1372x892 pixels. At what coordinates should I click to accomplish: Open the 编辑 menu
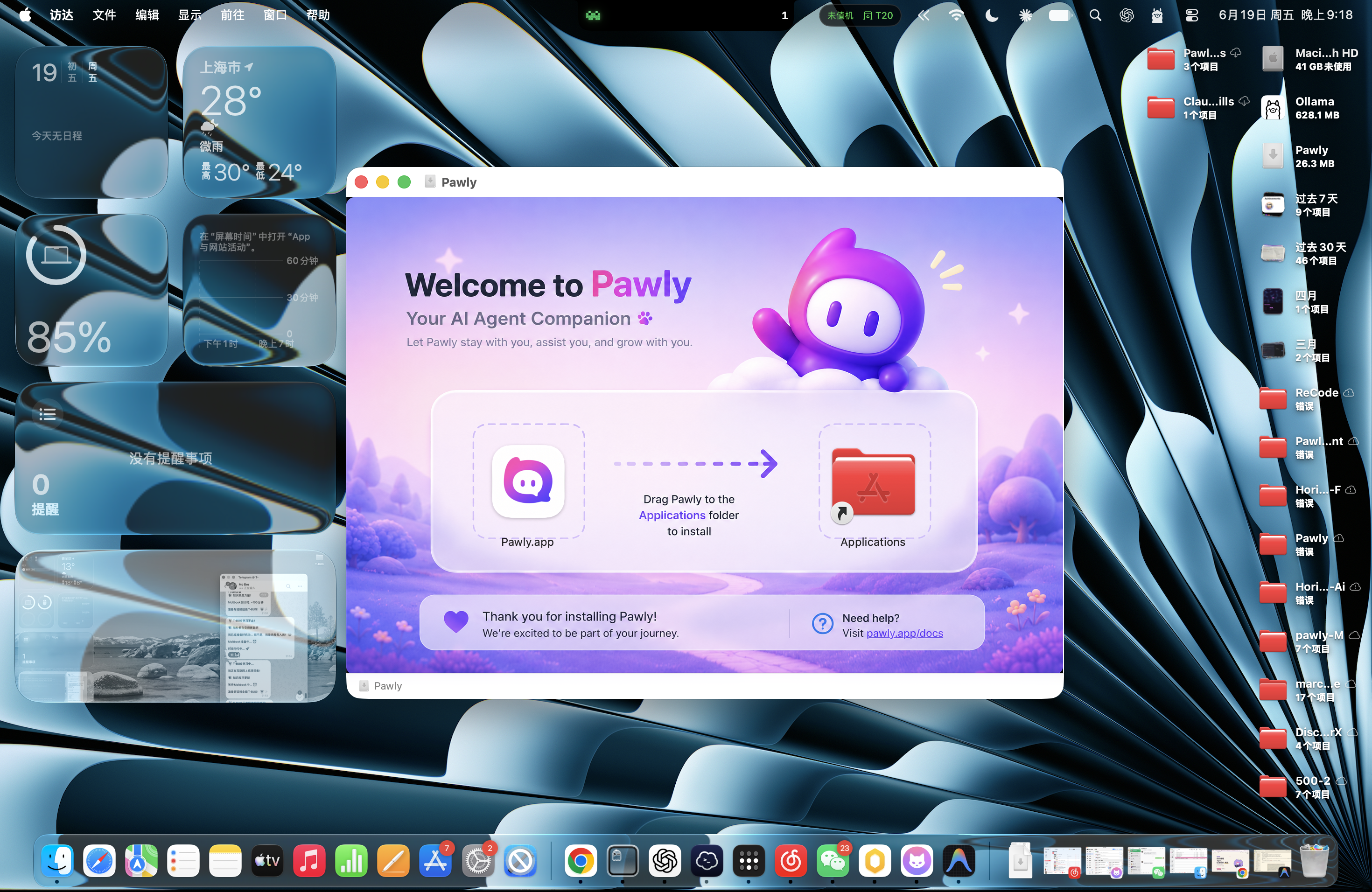[147, 15]
